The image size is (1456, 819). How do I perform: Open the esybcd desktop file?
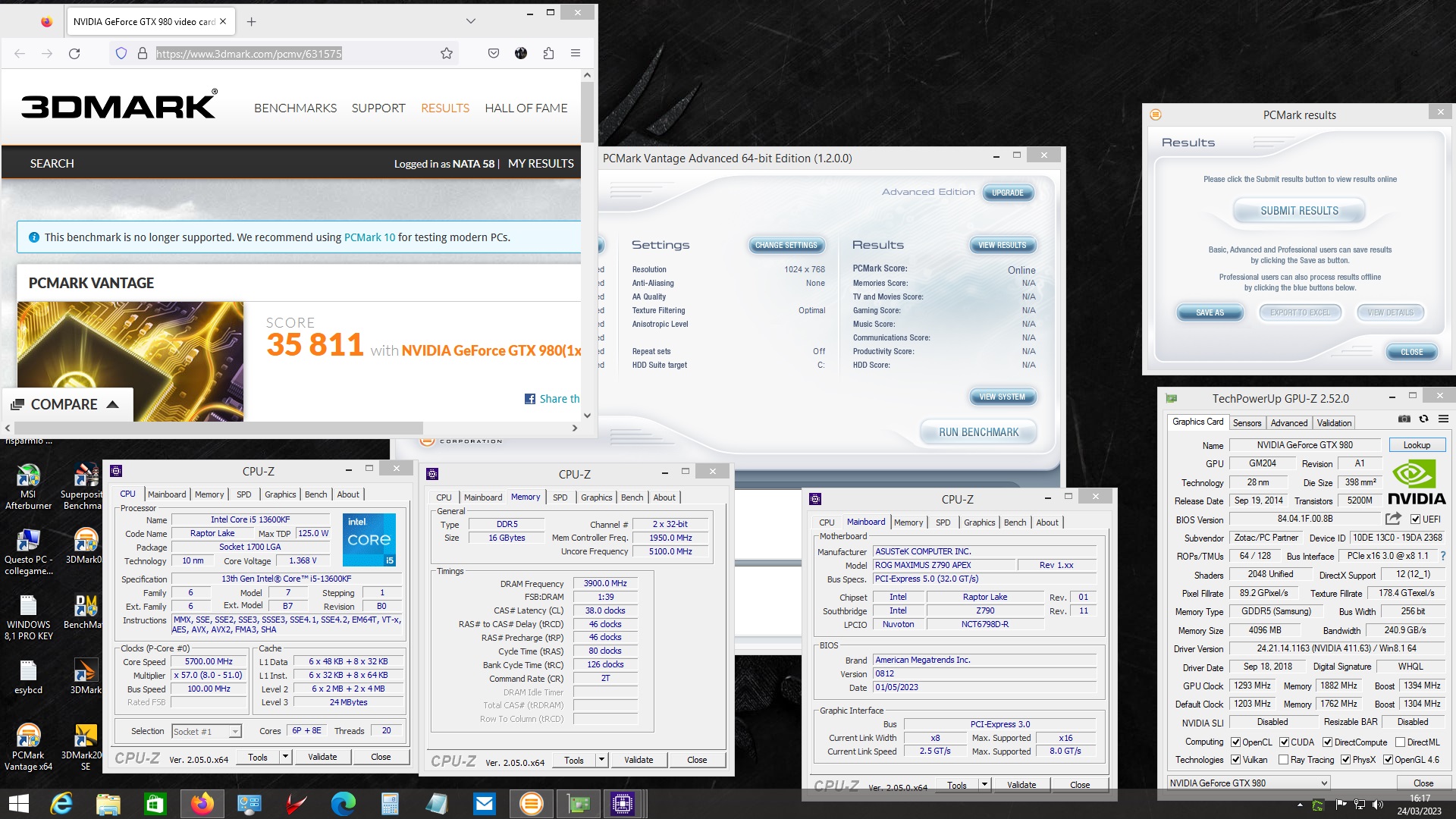click(x=28, y=677)
